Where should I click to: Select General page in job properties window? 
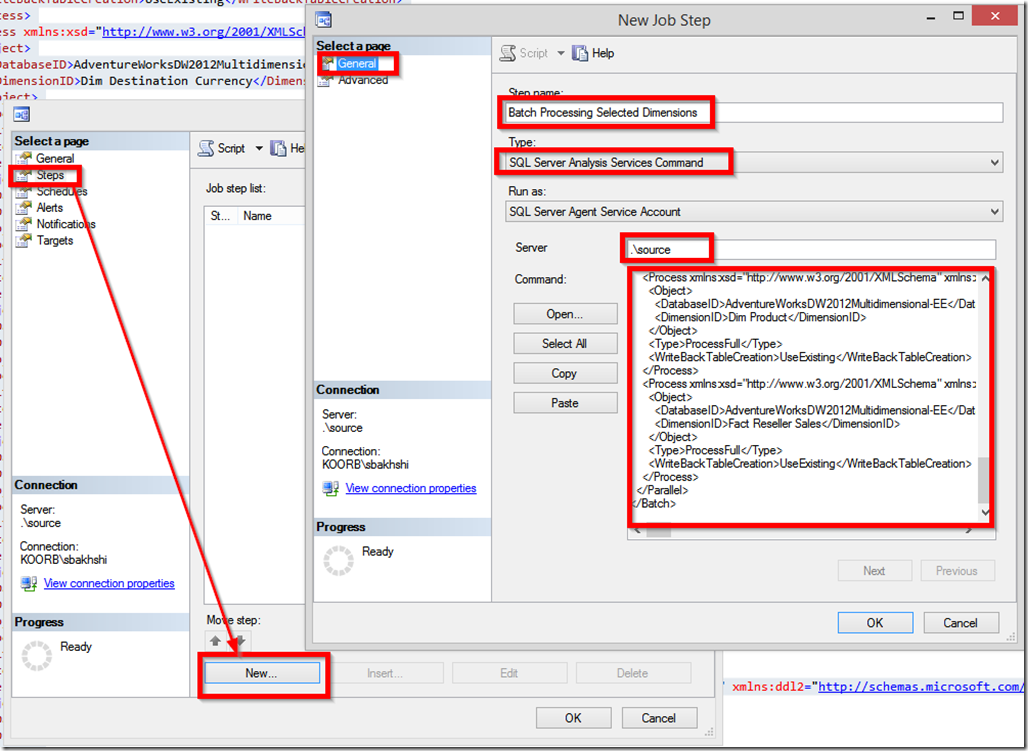click(x=55, y=158)
